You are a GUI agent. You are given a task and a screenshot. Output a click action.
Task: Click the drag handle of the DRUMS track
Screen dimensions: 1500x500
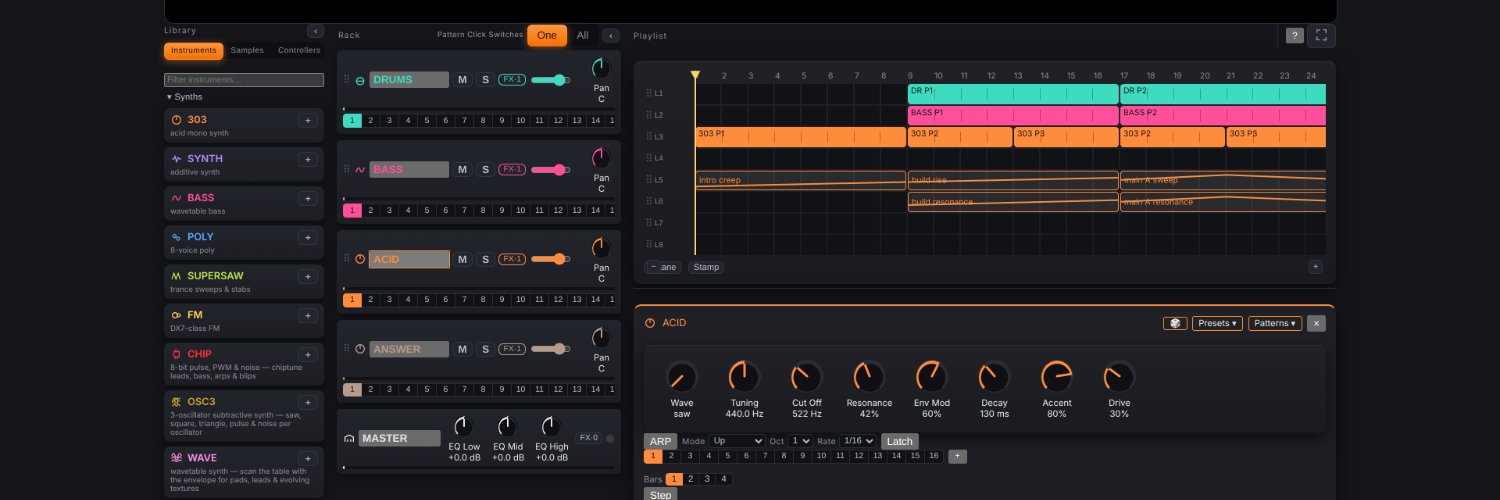[x=347, y=80]
